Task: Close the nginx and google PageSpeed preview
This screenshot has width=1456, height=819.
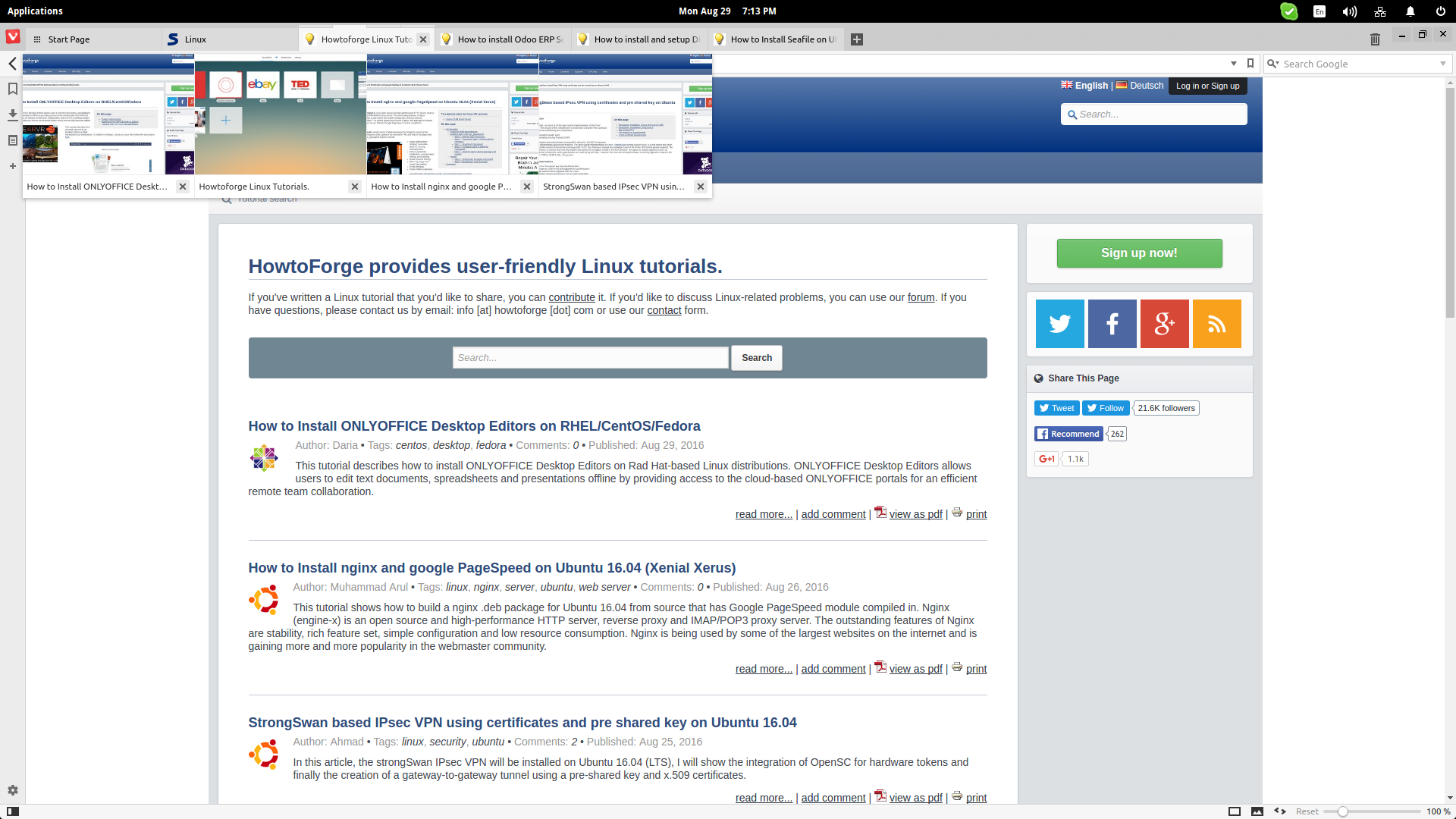Action: point(527,187)
